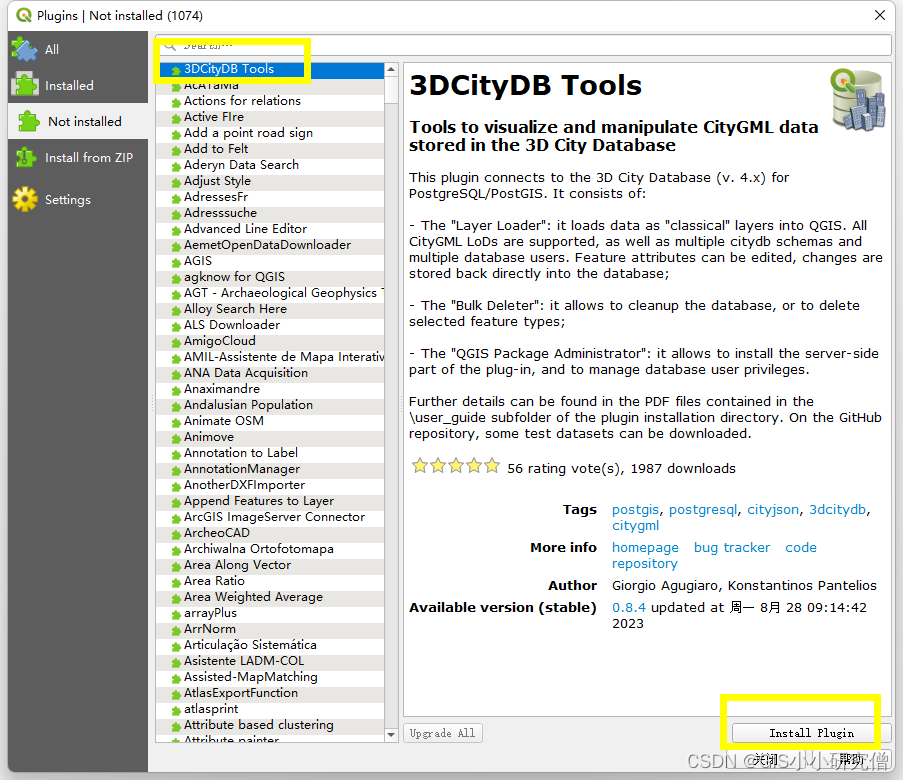Select Advanced Line Editor plugin
Screen dimensions: 903x780
pyautogui.click(x=270, y=229)
